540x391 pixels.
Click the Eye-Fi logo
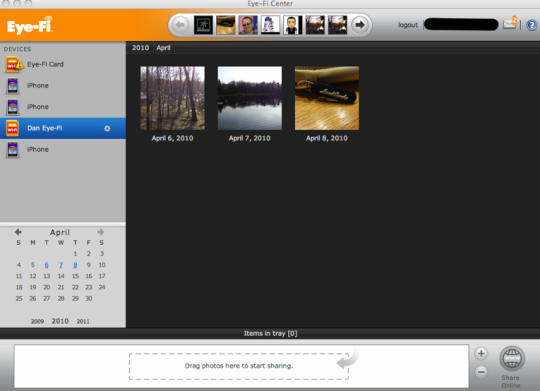point(30,25)
